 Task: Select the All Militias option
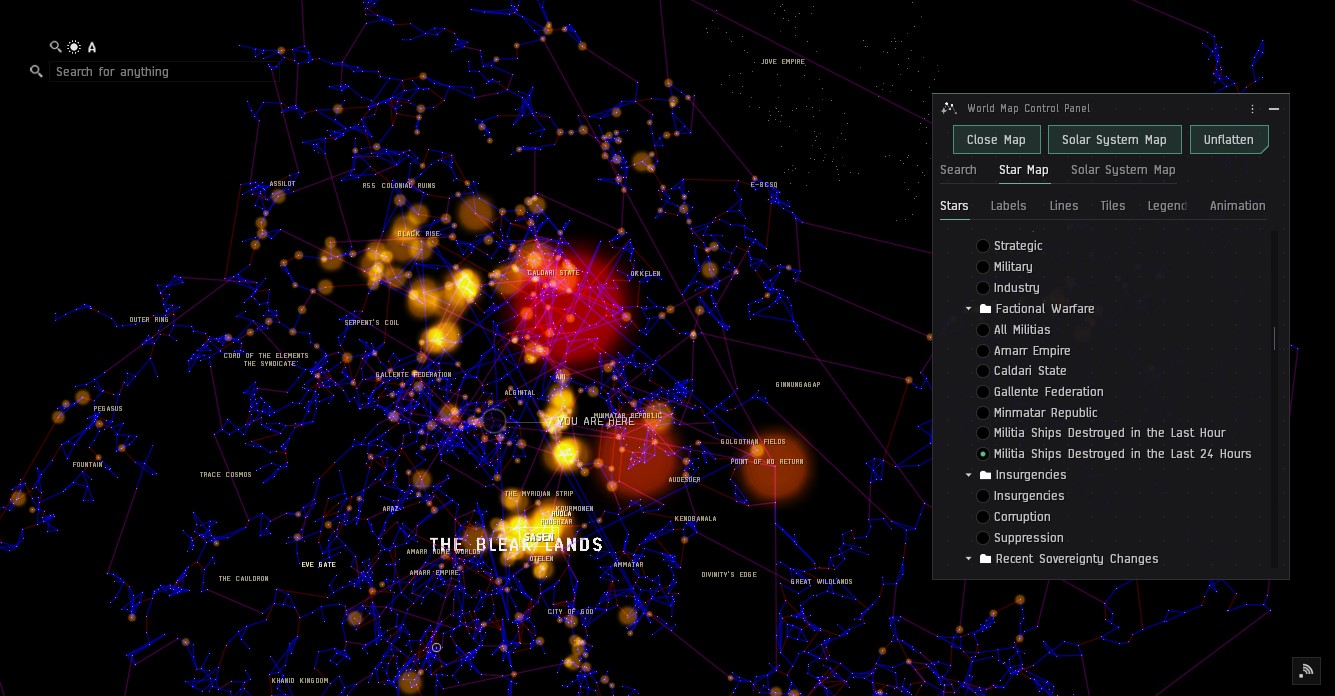click(x=983, y=330)
